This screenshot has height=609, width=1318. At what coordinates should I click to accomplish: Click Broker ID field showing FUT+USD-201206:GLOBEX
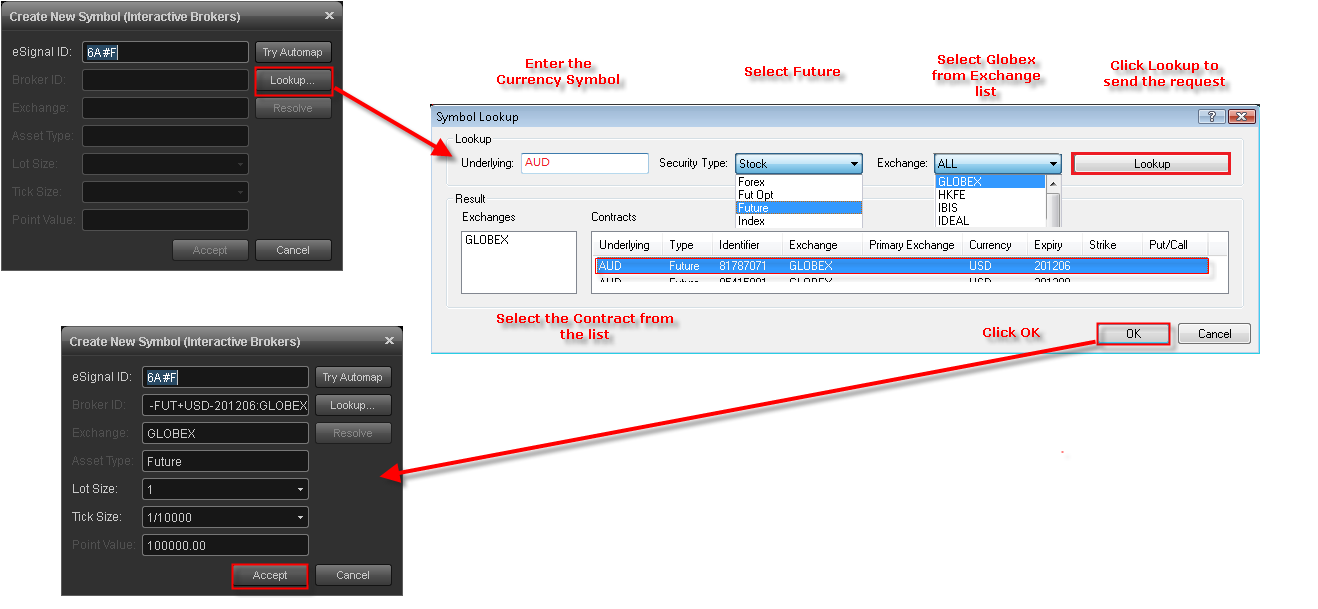click(x=225, y=405)
